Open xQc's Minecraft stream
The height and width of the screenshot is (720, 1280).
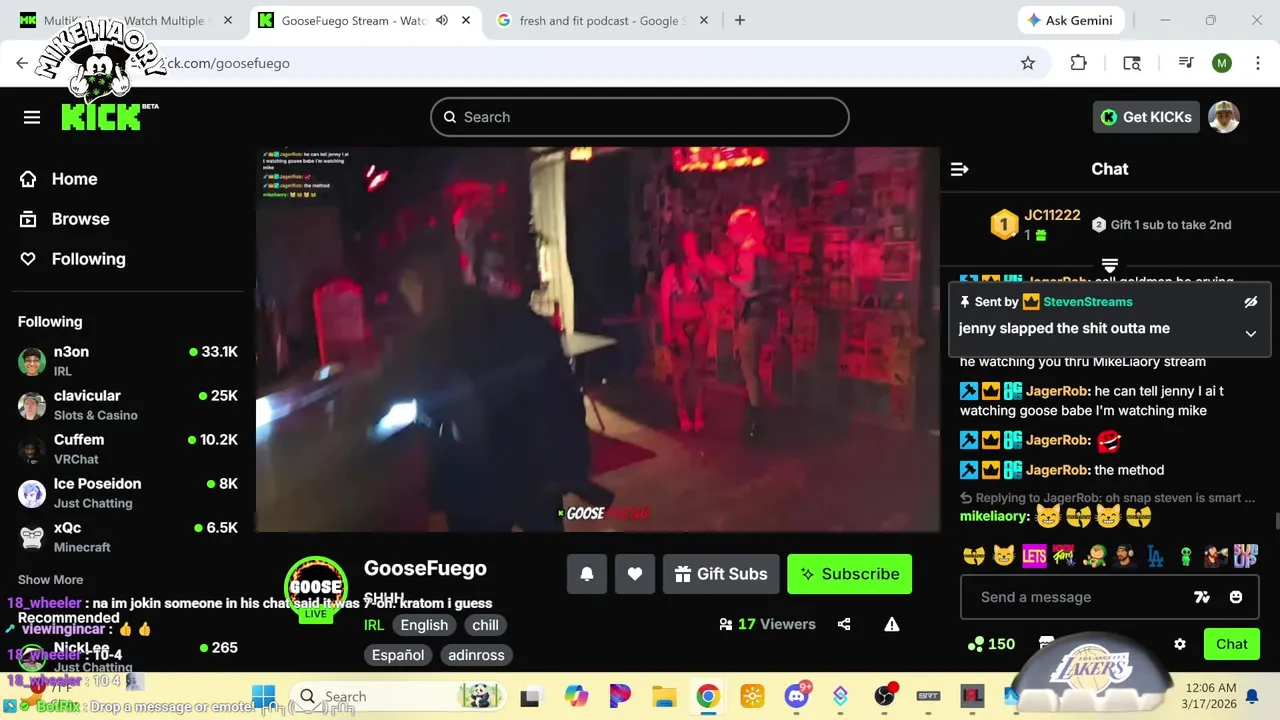pos(128,537)
